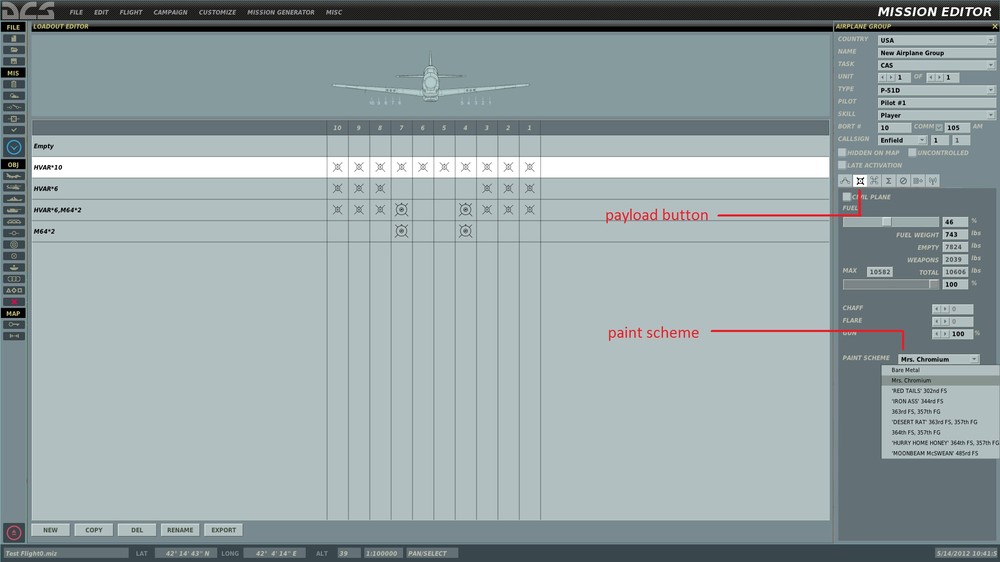Click the group Name input field
1000x562 pixels.
pyautogui.click(x=936, y=53)
